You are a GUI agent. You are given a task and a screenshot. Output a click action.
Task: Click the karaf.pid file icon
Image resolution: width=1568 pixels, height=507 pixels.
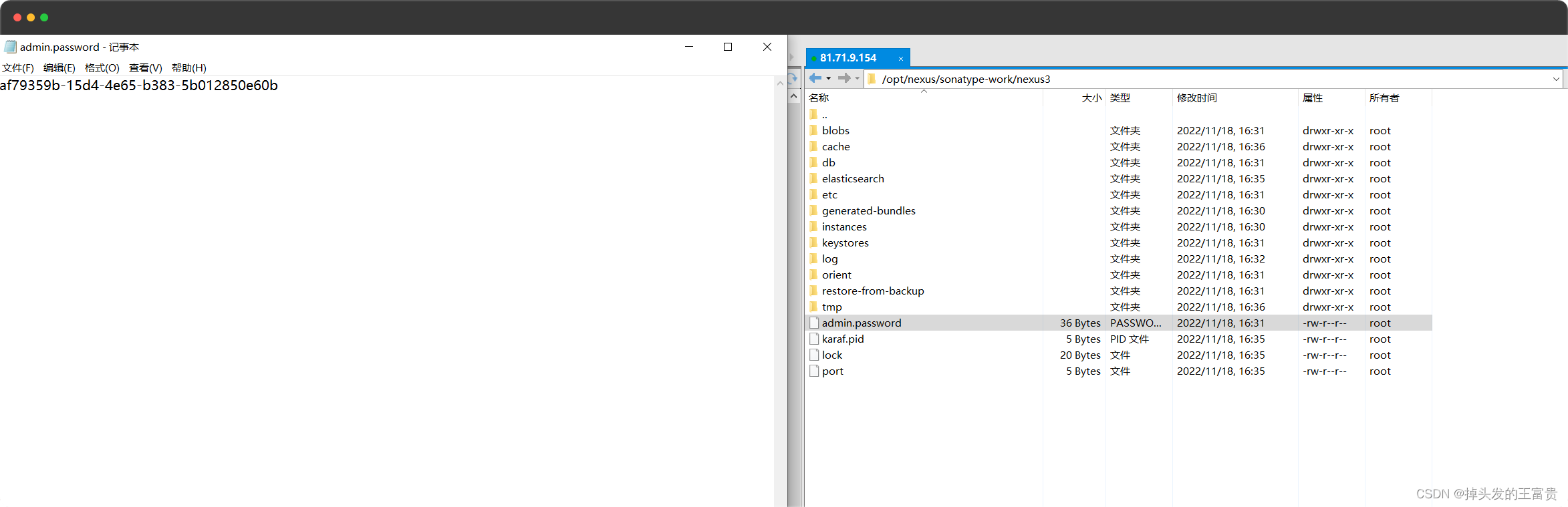tap(814, 339)
